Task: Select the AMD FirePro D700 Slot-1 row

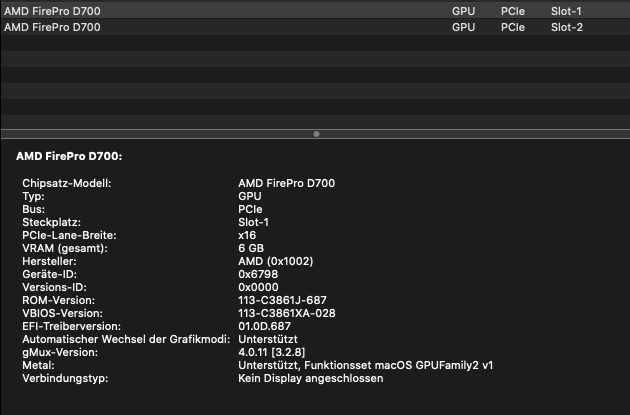Action: click(x=315, y=11)
